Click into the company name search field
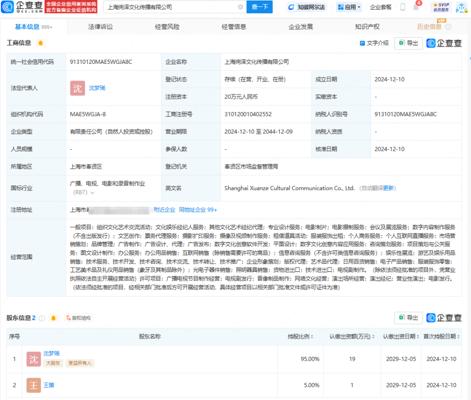The height and width of the screenshot is (400, 471). (172, 7)
